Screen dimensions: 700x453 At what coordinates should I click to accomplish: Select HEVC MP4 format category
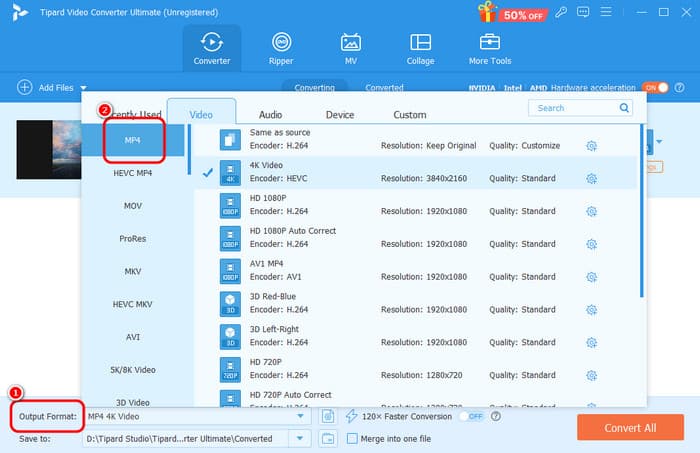(x=133, y=173)
